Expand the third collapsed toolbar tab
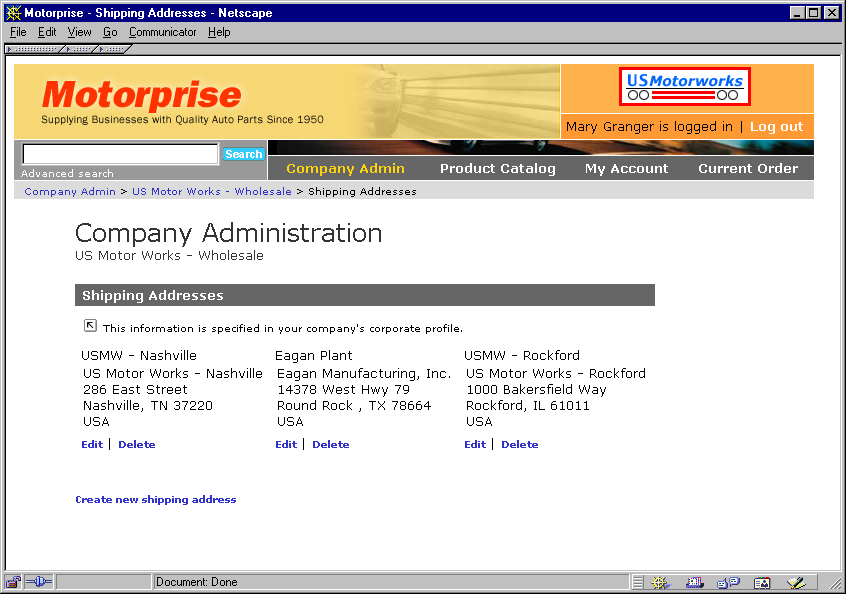This screenshot has height=594, width=846. [113, 49]
